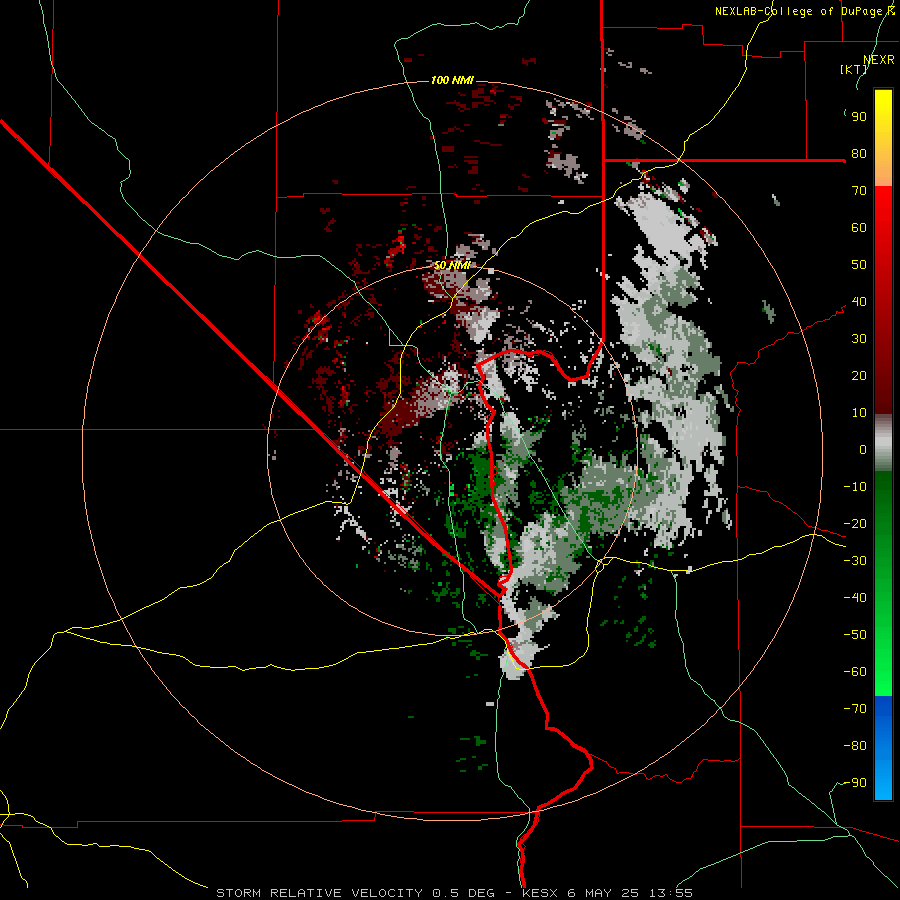
Task: Click the yellow segment of the color bar
Action: point(883,138)
